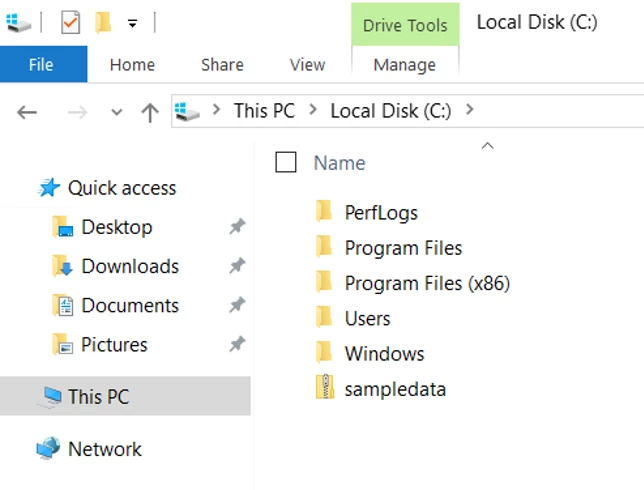Tick the select all items checkbox

point(286,162)
